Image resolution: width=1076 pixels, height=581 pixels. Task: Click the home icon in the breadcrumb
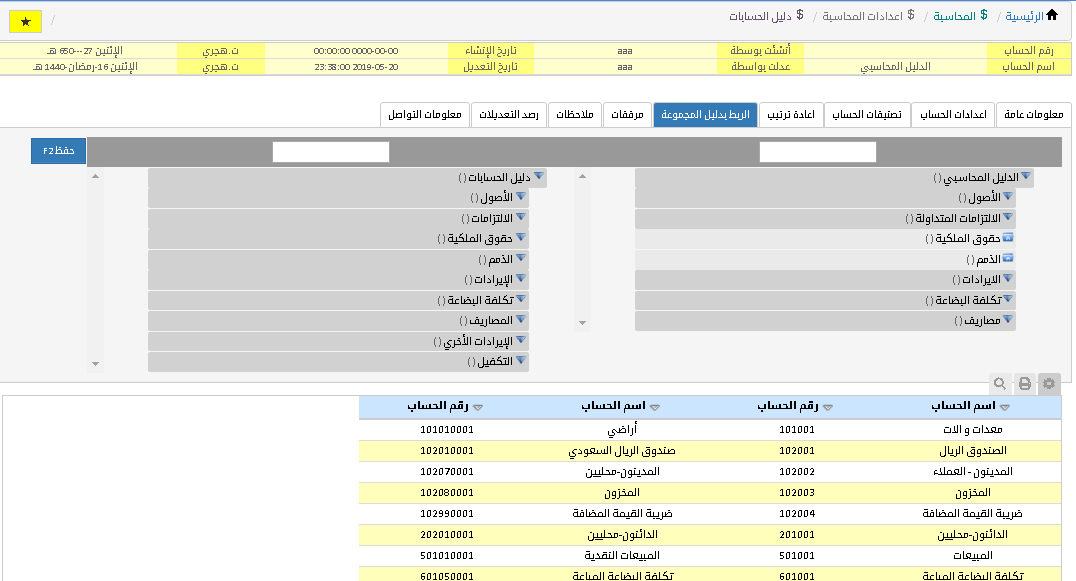[x=1051, y=15]
